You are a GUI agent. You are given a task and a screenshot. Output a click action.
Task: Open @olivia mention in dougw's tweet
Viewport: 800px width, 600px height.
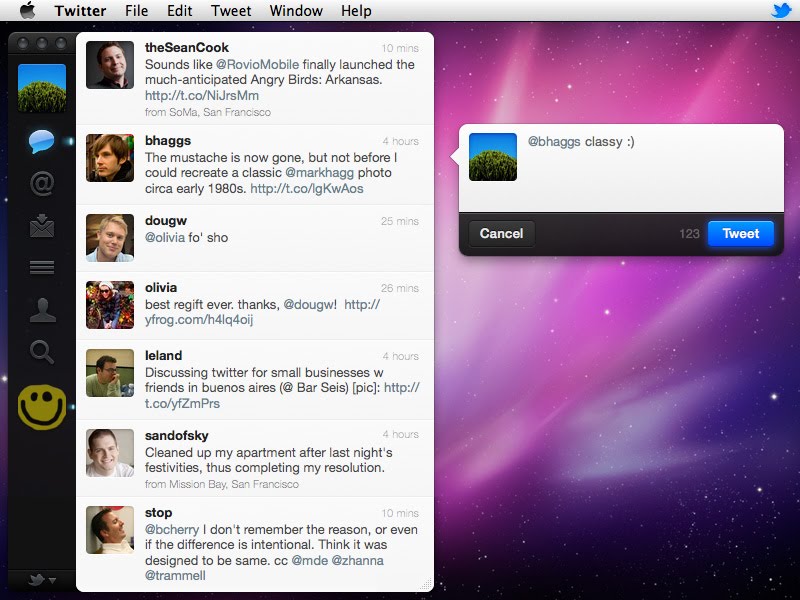click(165, 238)
